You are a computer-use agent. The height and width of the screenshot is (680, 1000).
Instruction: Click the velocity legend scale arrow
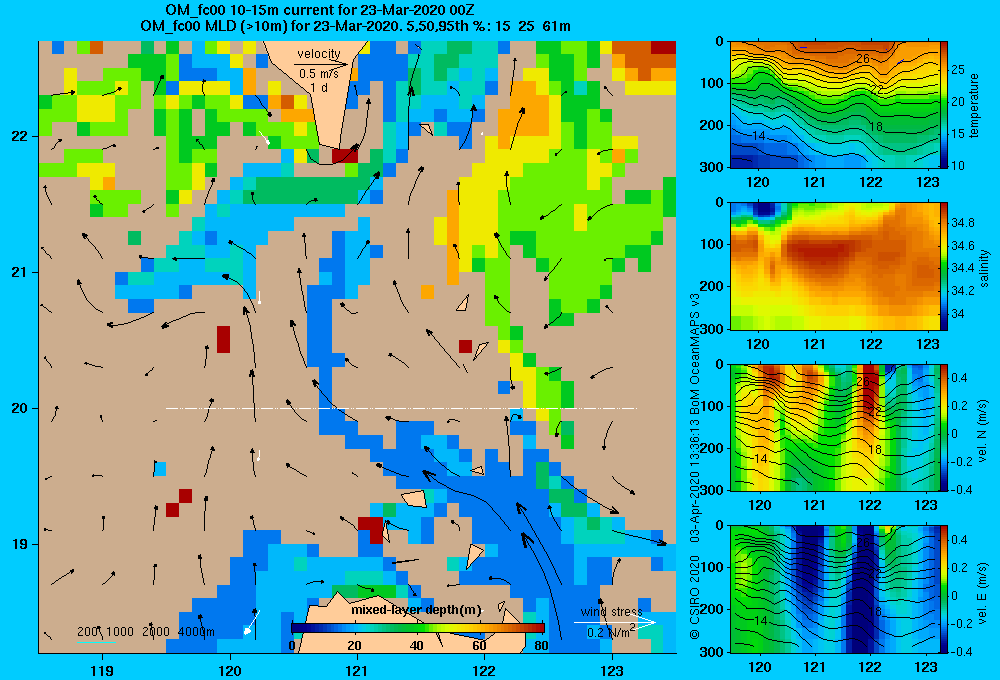[x=321, y=64]
